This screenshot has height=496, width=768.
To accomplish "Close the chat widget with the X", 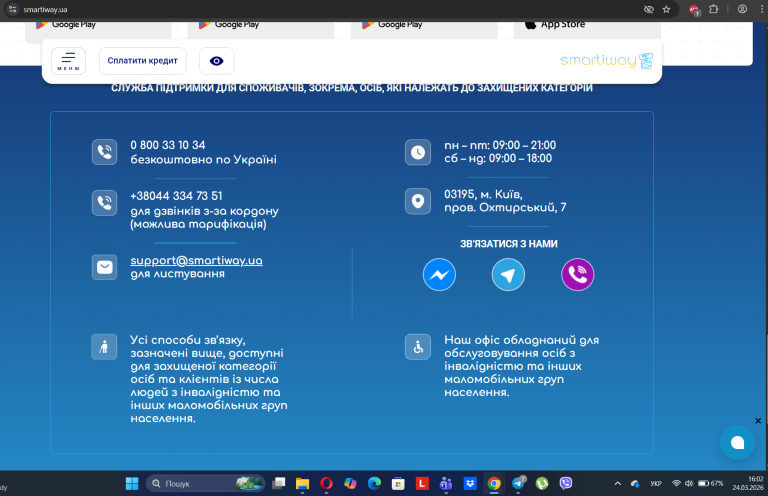I will click(758, 421).
